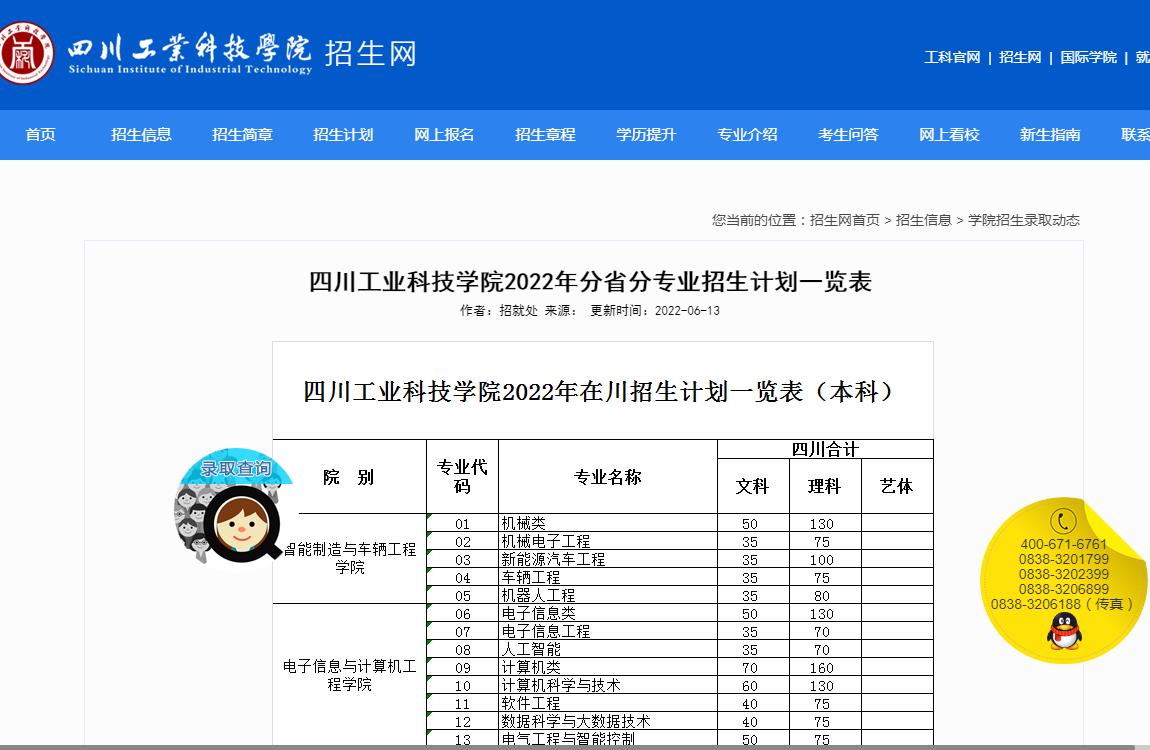Click the update date 2022-06-13
The width and height of the screenshot is (1150, 750).
[x=687, y=311]
